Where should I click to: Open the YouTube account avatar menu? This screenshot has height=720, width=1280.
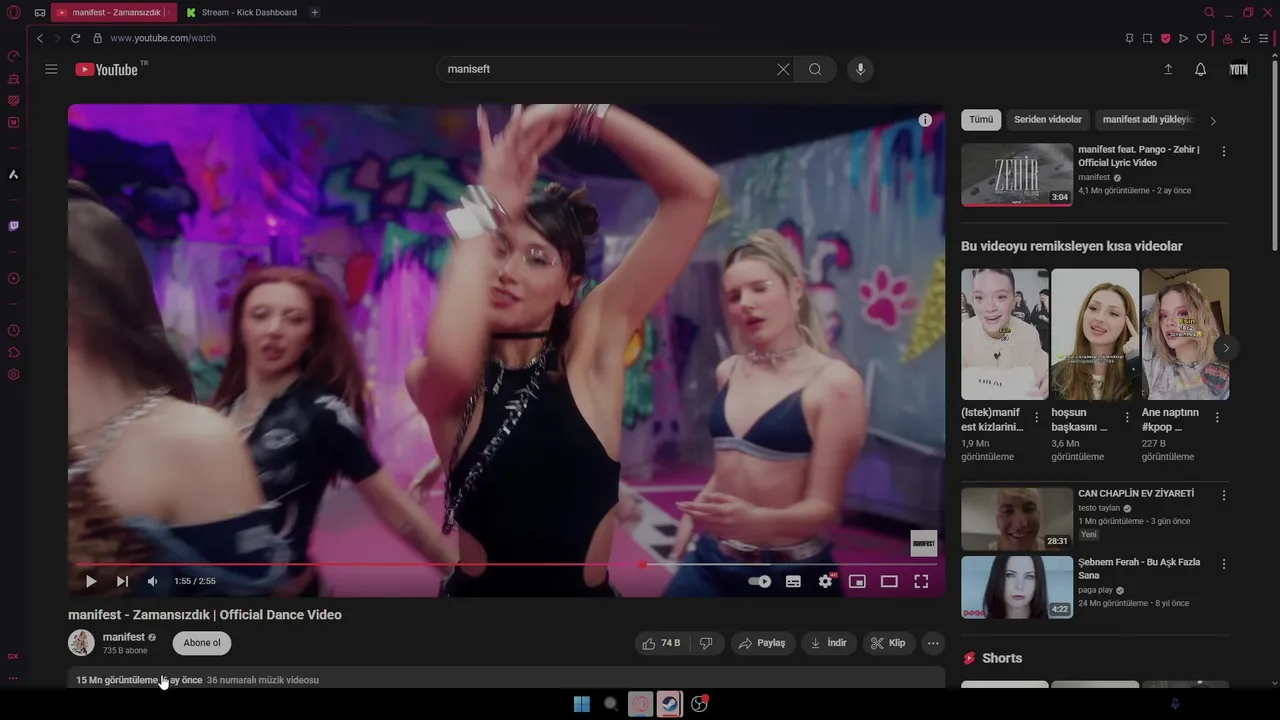tap(1239, 69)
